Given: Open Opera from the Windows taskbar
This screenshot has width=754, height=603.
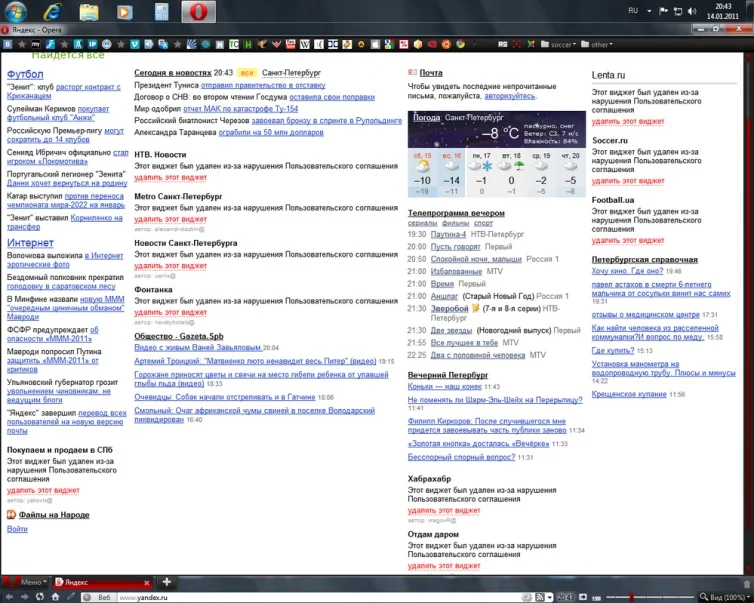Looking at the screenshot, I should (x=199, y=12).
